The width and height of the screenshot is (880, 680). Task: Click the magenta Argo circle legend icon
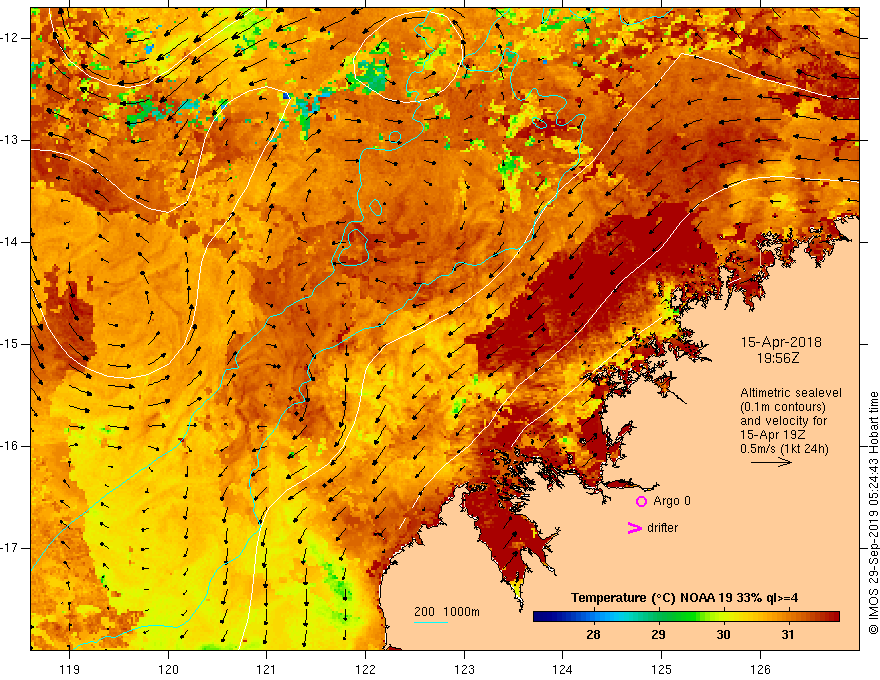pyautogui.click(x=641, y=502)
